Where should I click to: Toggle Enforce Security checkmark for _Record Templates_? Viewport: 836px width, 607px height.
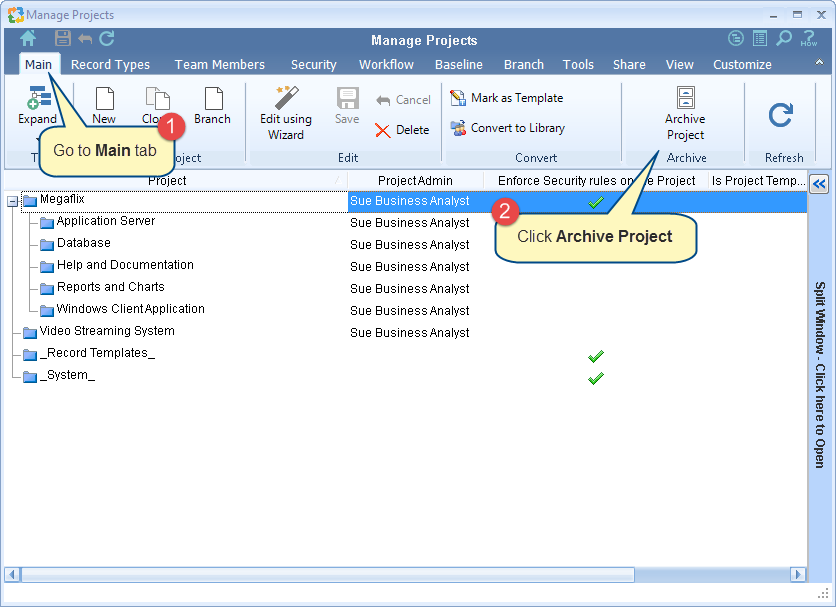pyautogui.click(x=596, y=356)
